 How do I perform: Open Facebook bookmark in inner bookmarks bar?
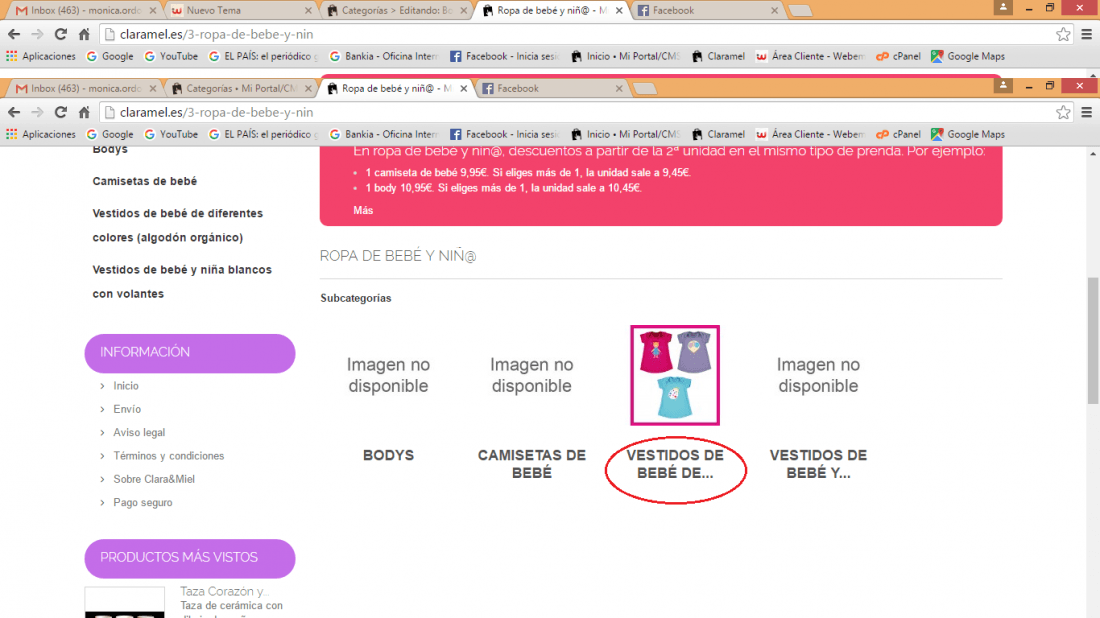[504, 134]
